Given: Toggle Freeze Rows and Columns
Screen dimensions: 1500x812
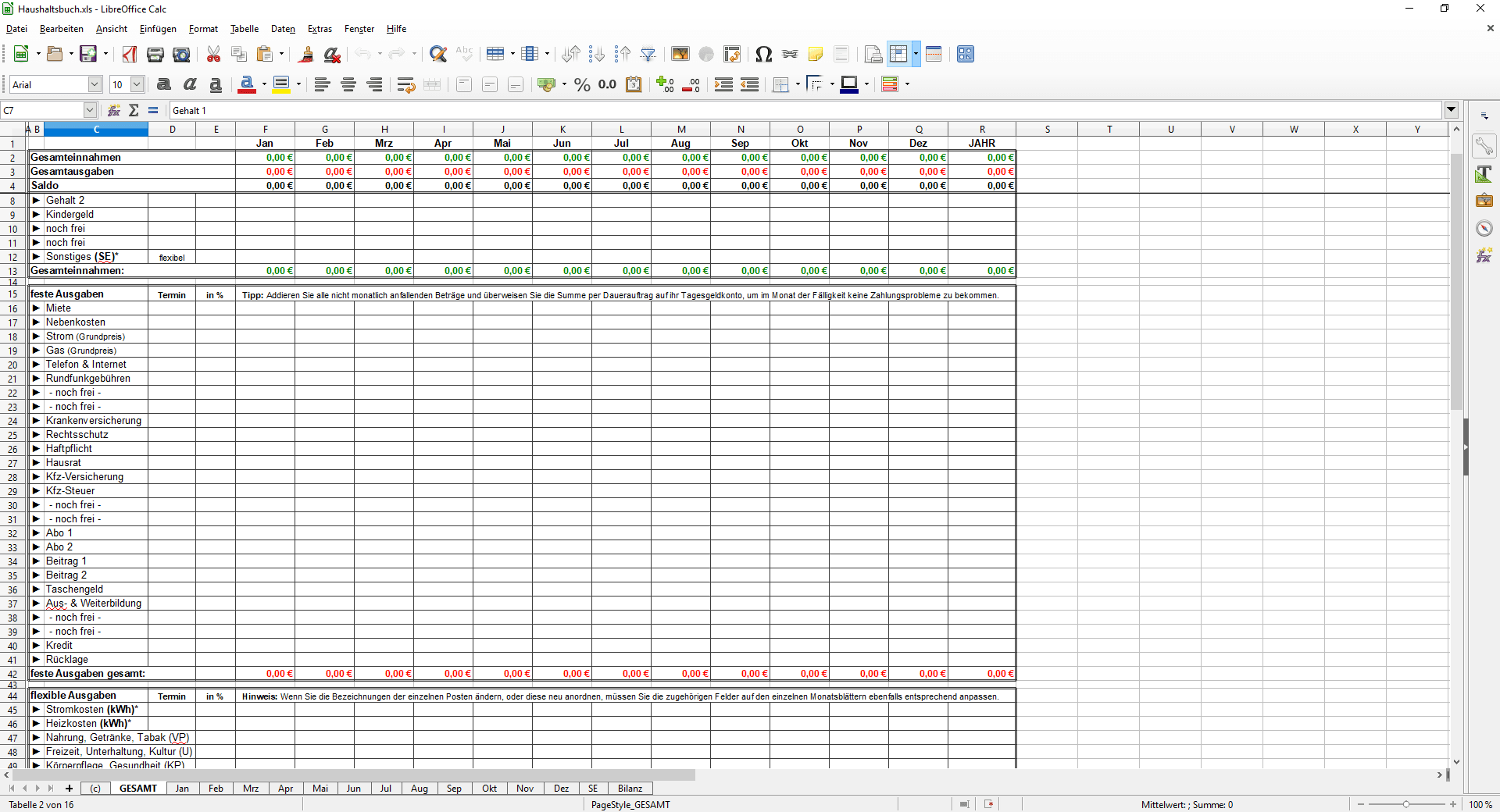Looking at the screenshot, I should pyautogui.click(x=898, y=54).
